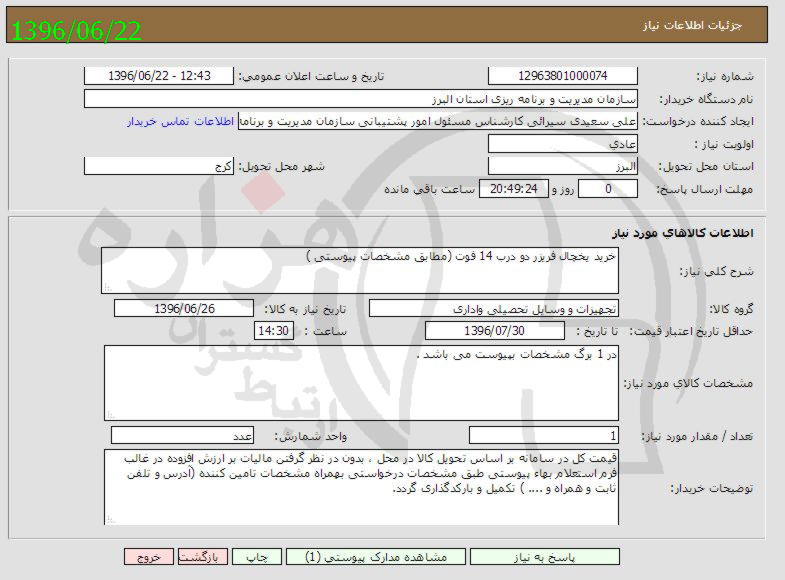Click the واحد شمارش field showing عدد
785x580 pixels.
(182, 435)
